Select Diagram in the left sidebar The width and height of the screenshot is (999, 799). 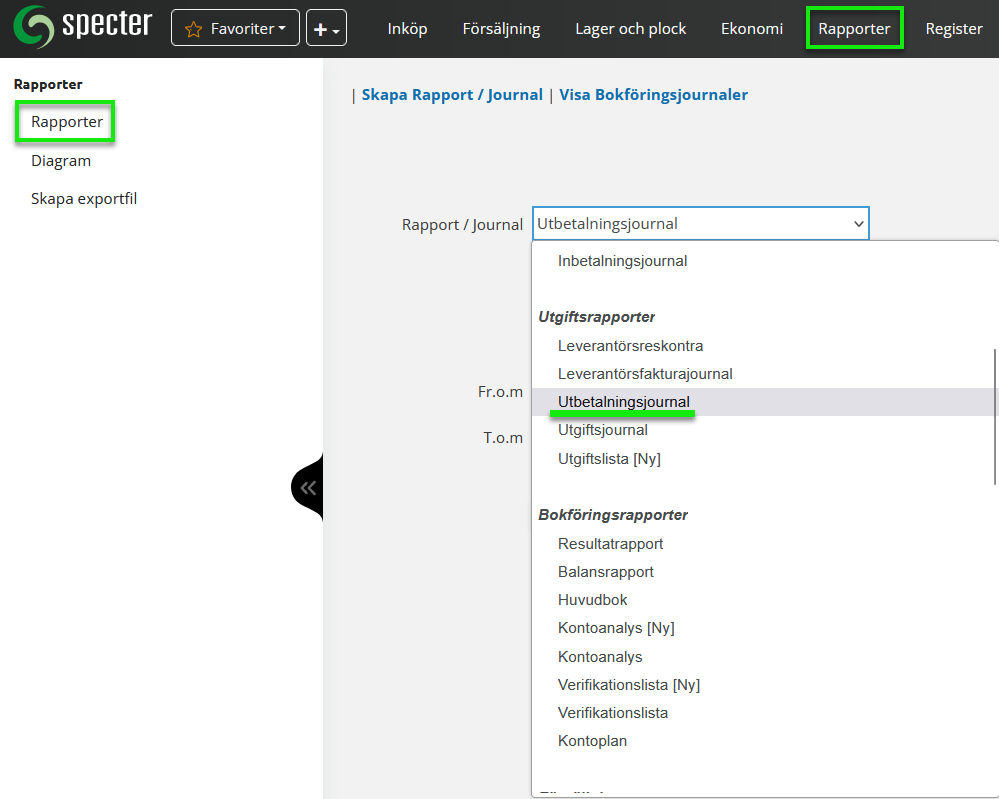pos(61,161)
